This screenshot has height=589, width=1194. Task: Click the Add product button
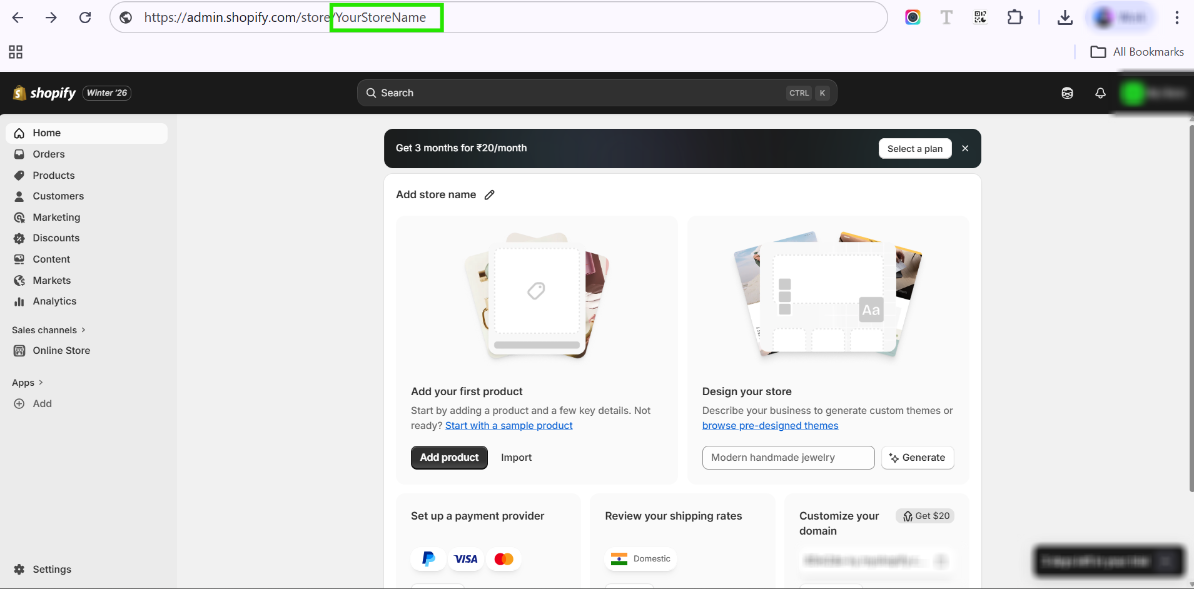point(449,457)
